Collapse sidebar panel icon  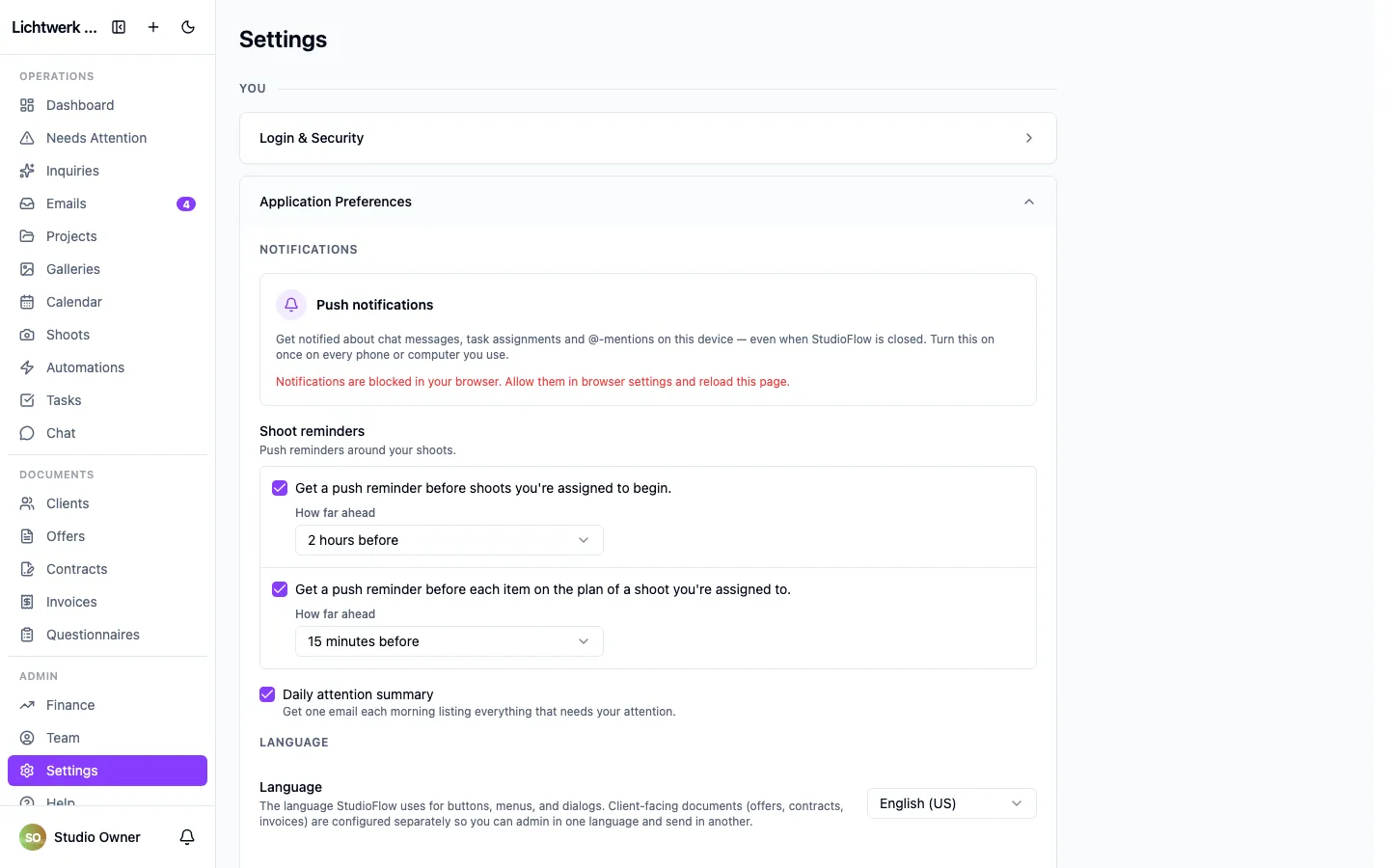pyautogui.click(x=119, y=27)
